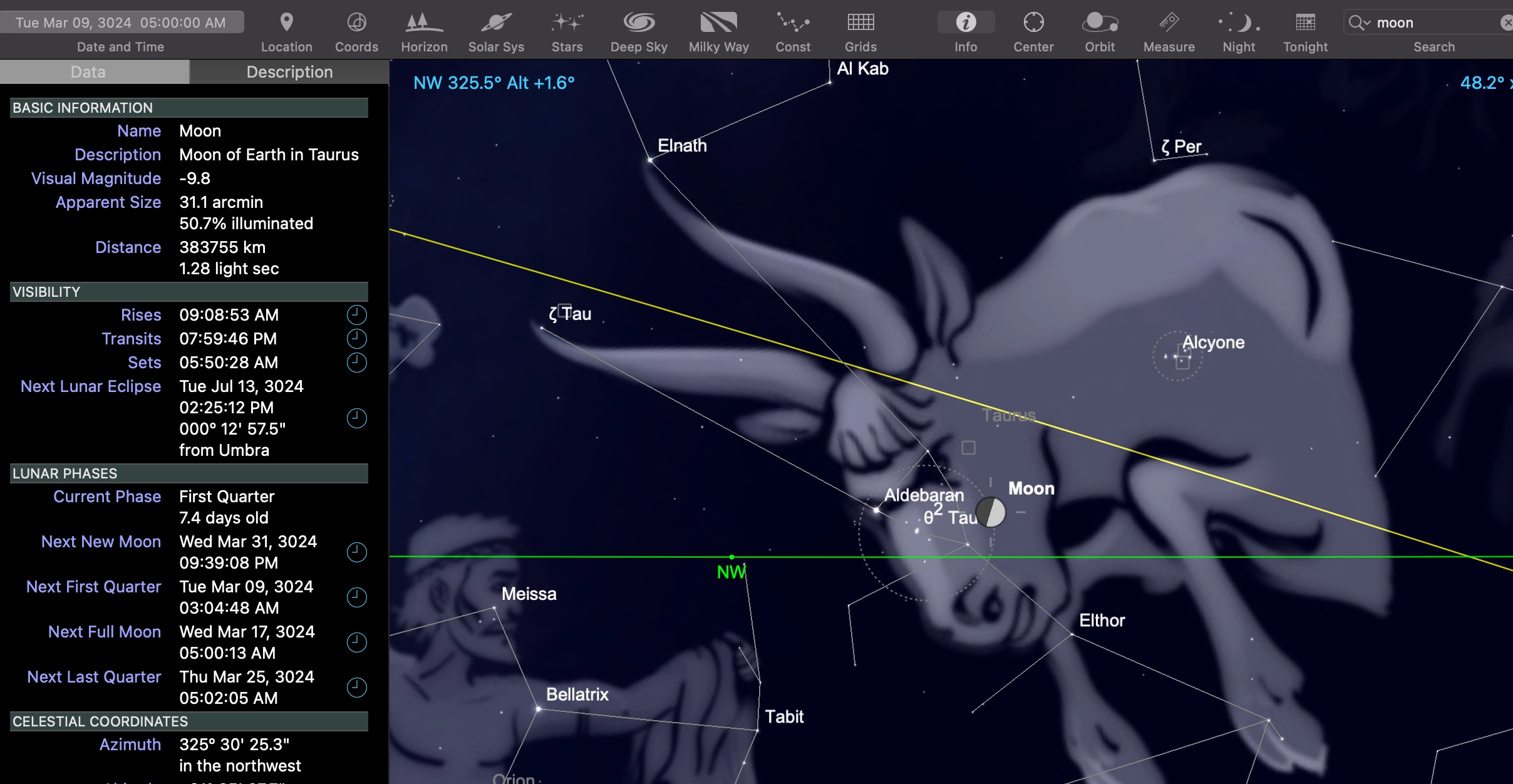1513x784 pixels.
Task: Show the Orbit of selected object
Action: 1100,23
